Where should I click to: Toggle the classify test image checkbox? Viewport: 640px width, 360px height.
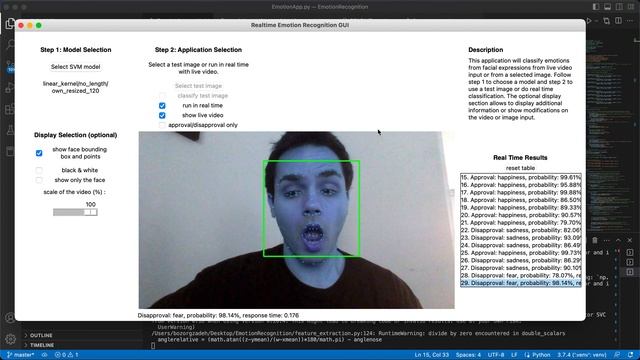click(162, 96)
